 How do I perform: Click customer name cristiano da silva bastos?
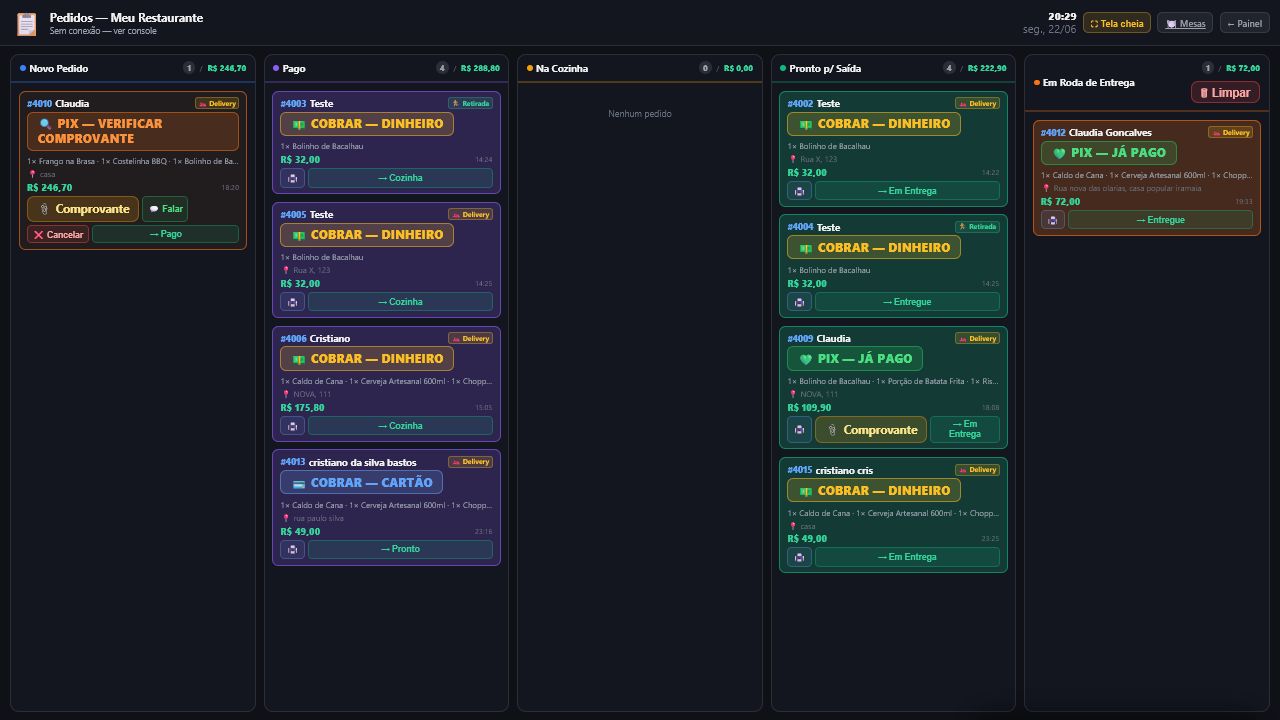point(362,462)
